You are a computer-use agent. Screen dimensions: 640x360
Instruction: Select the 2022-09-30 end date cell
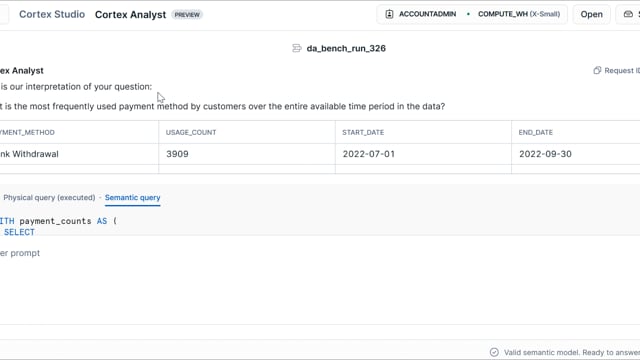tap(576, 154)
